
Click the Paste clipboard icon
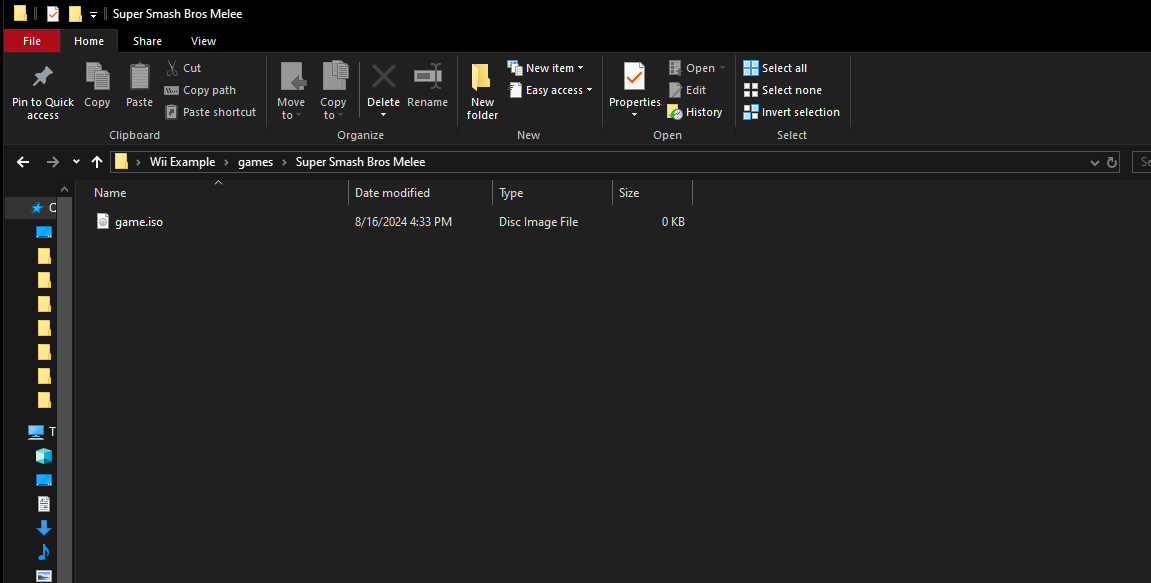click(x=139, y=76)
